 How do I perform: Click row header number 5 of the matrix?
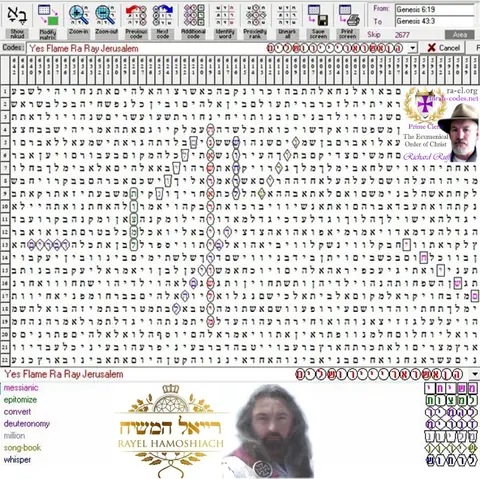[x=5, y=143]
